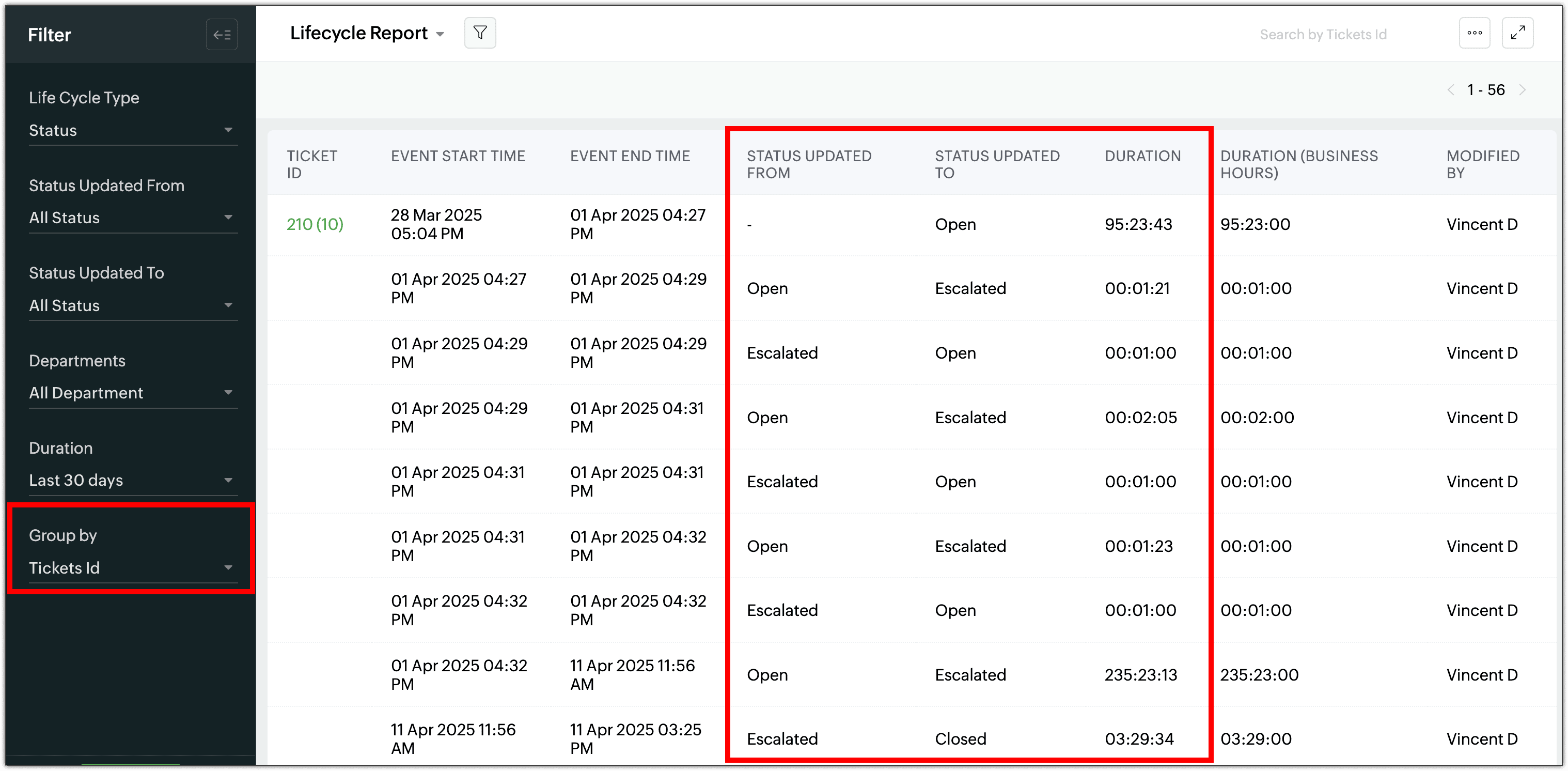Click the funnel filter icon
The height and width of the screenshot is (771, 1568).
pyautogui.click(x=480, y=33)
